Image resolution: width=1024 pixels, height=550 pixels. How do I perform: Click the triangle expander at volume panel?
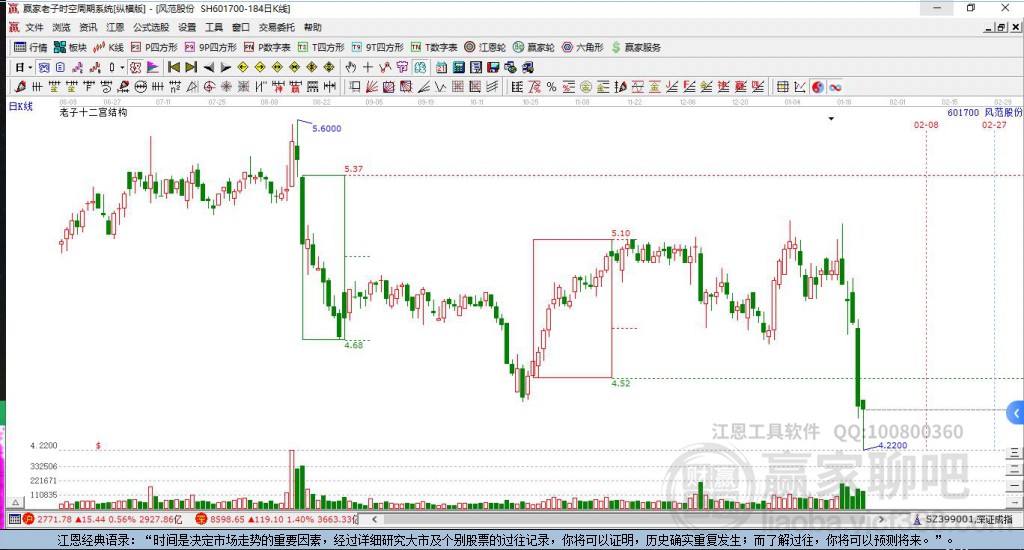[16, 502]
